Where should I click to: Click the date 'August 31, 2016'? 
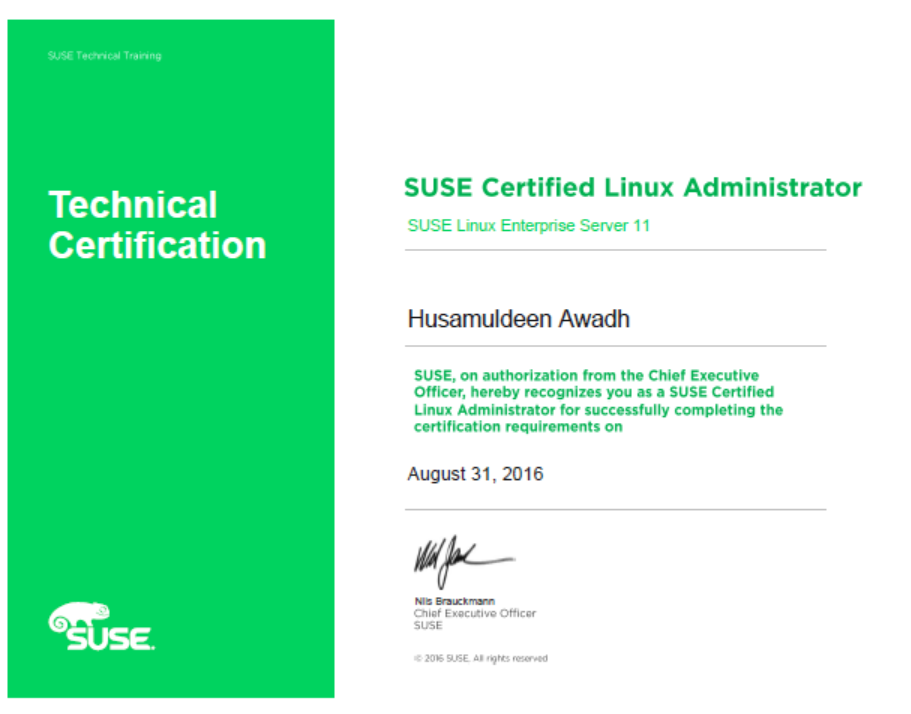coord(475,474)
